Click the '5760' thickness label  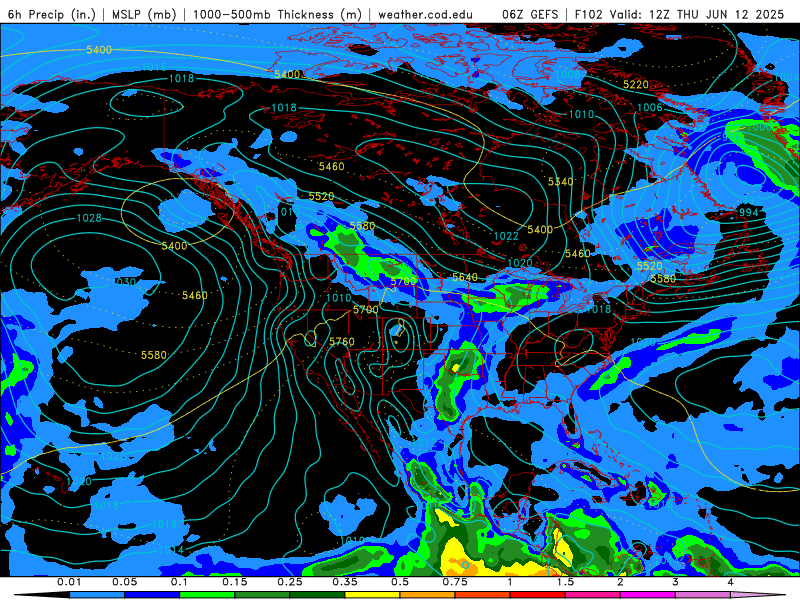[342, 341]
